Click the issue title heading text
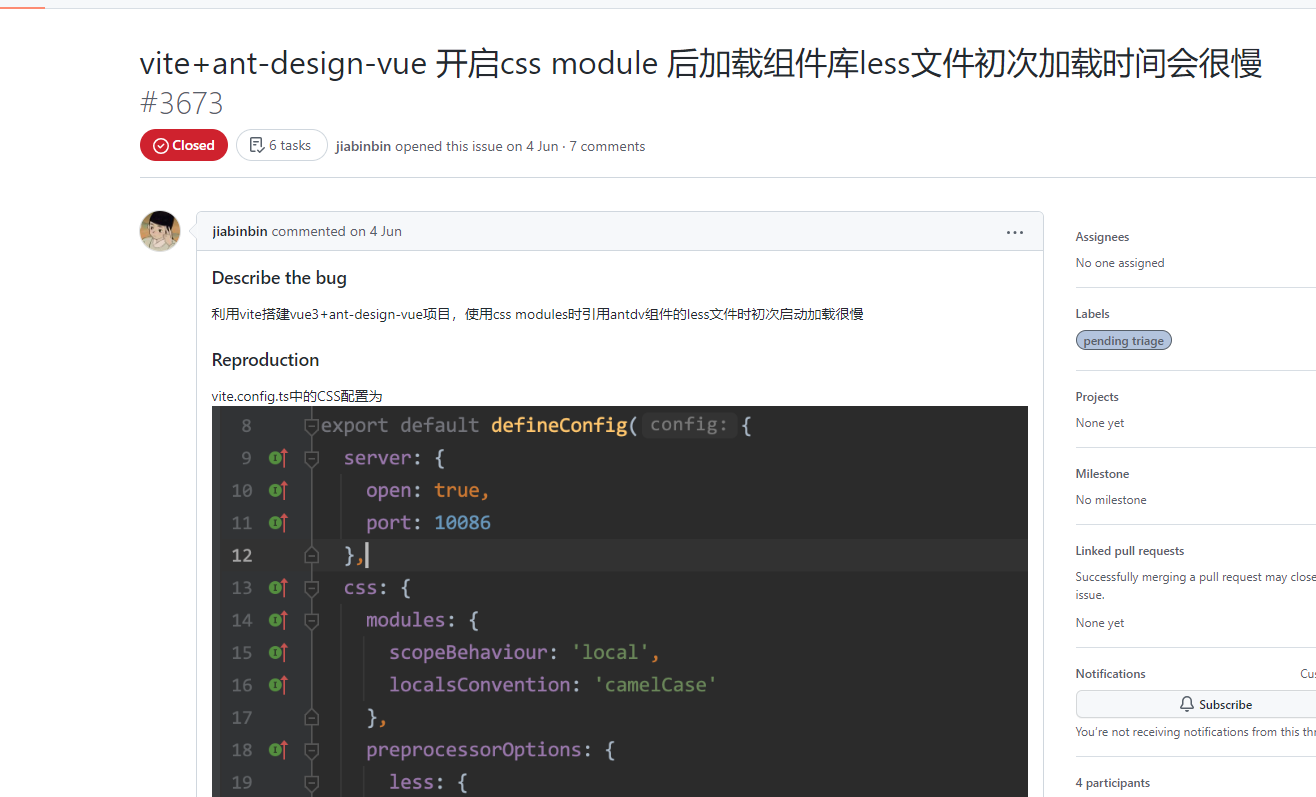Viewport: 1316px width, 797px height. click(x=700, y=64)
